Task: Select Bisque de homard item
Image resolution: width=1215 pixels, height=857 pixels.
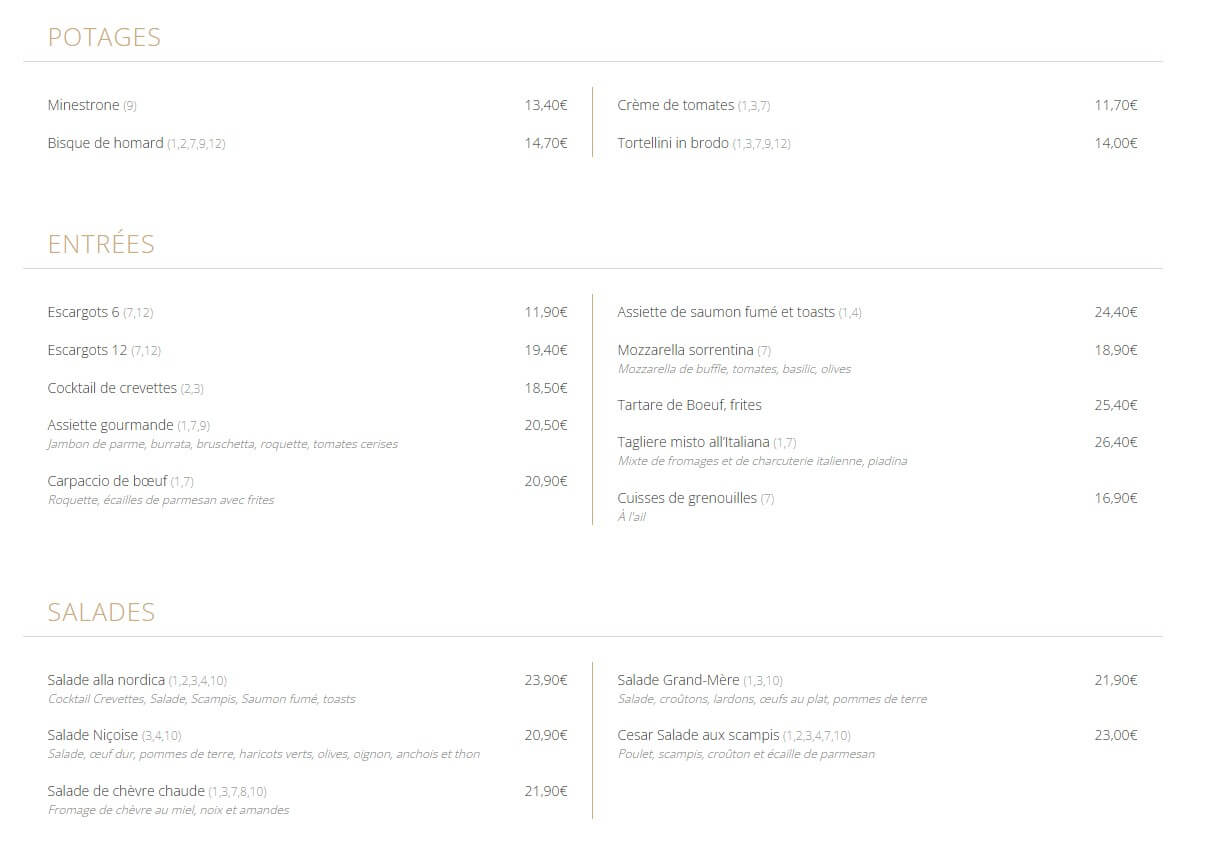Action: [105, 143]
